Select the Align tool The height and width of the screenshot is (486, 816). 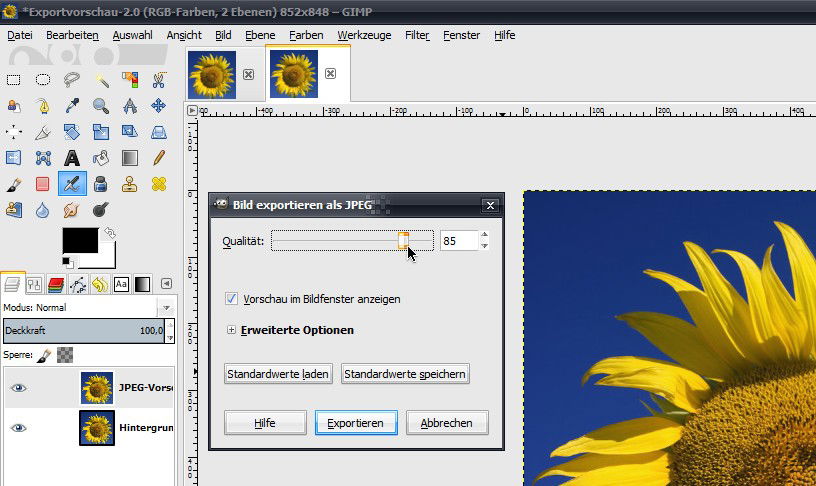point(14,132)
